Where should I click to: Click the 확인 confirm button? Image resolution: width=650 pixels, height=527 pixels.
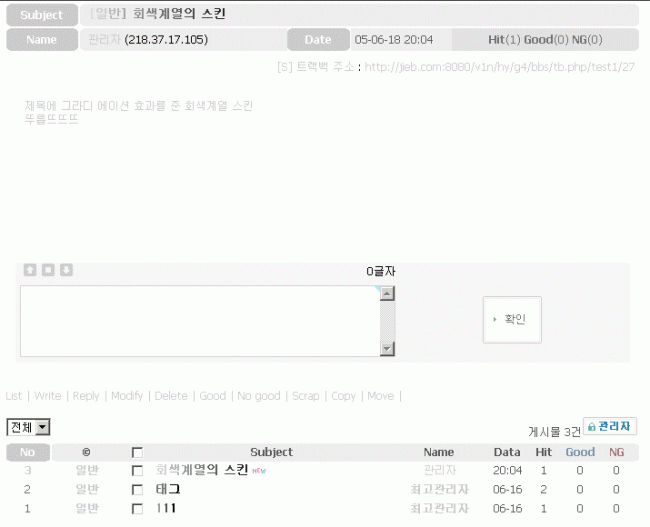[x=512, y=319]
